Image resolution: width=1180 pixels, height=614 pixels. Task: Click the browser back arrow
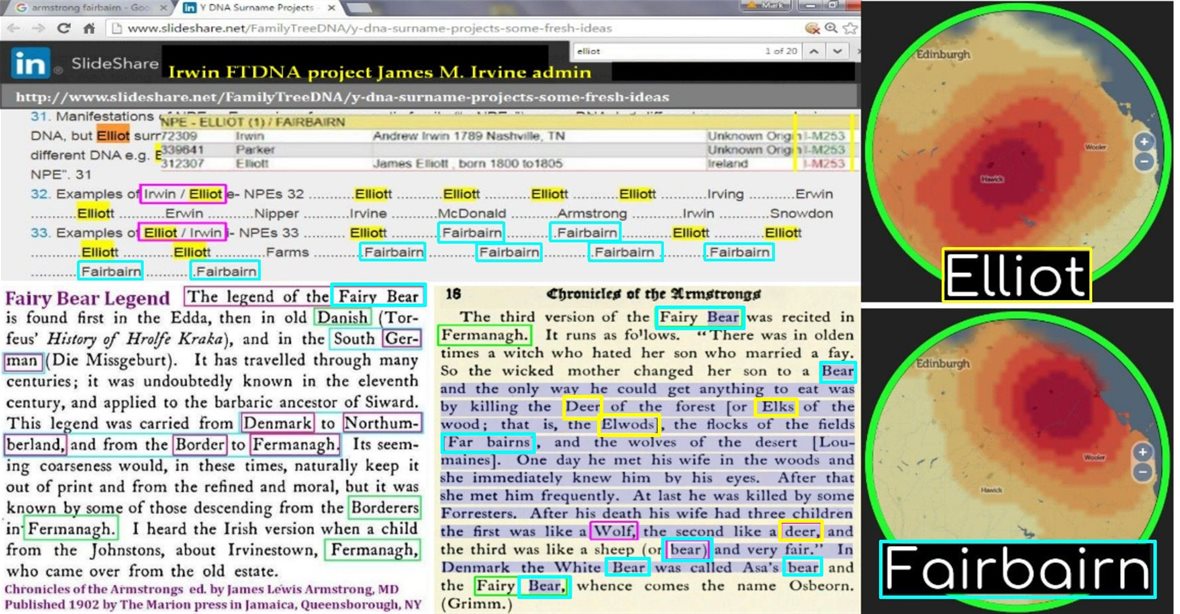13,28
